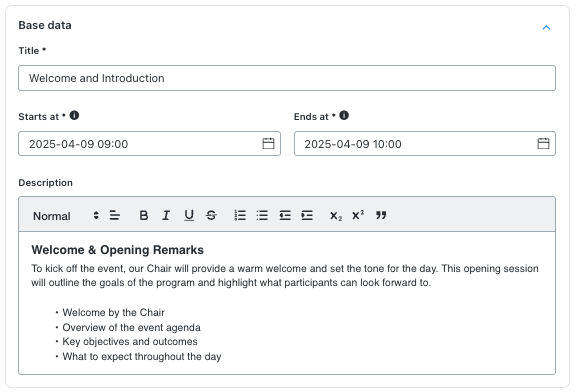Toggle bold formatting in the description editor
576x392 pixels.
pyautogui.click(x=144, y=215)
